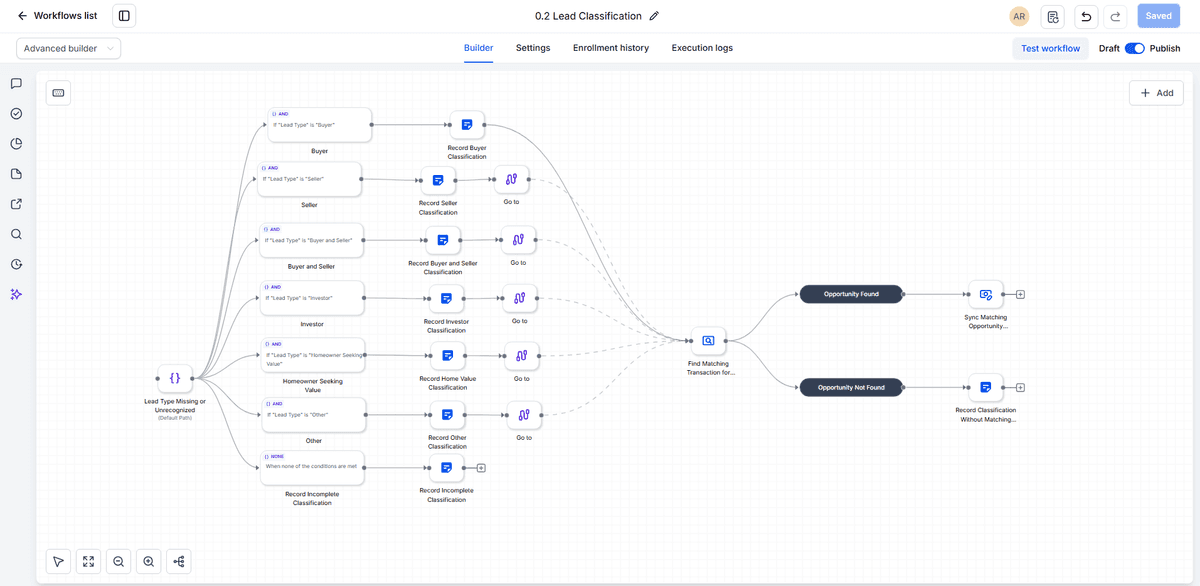Click the zoom in magnifier icon

(149, 562)
